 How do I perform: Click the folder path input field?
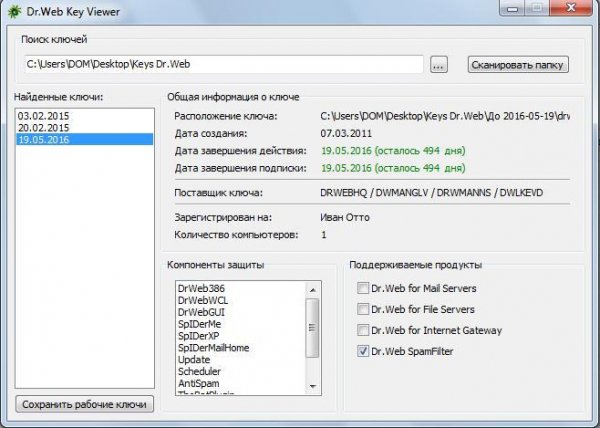[224, 64]
